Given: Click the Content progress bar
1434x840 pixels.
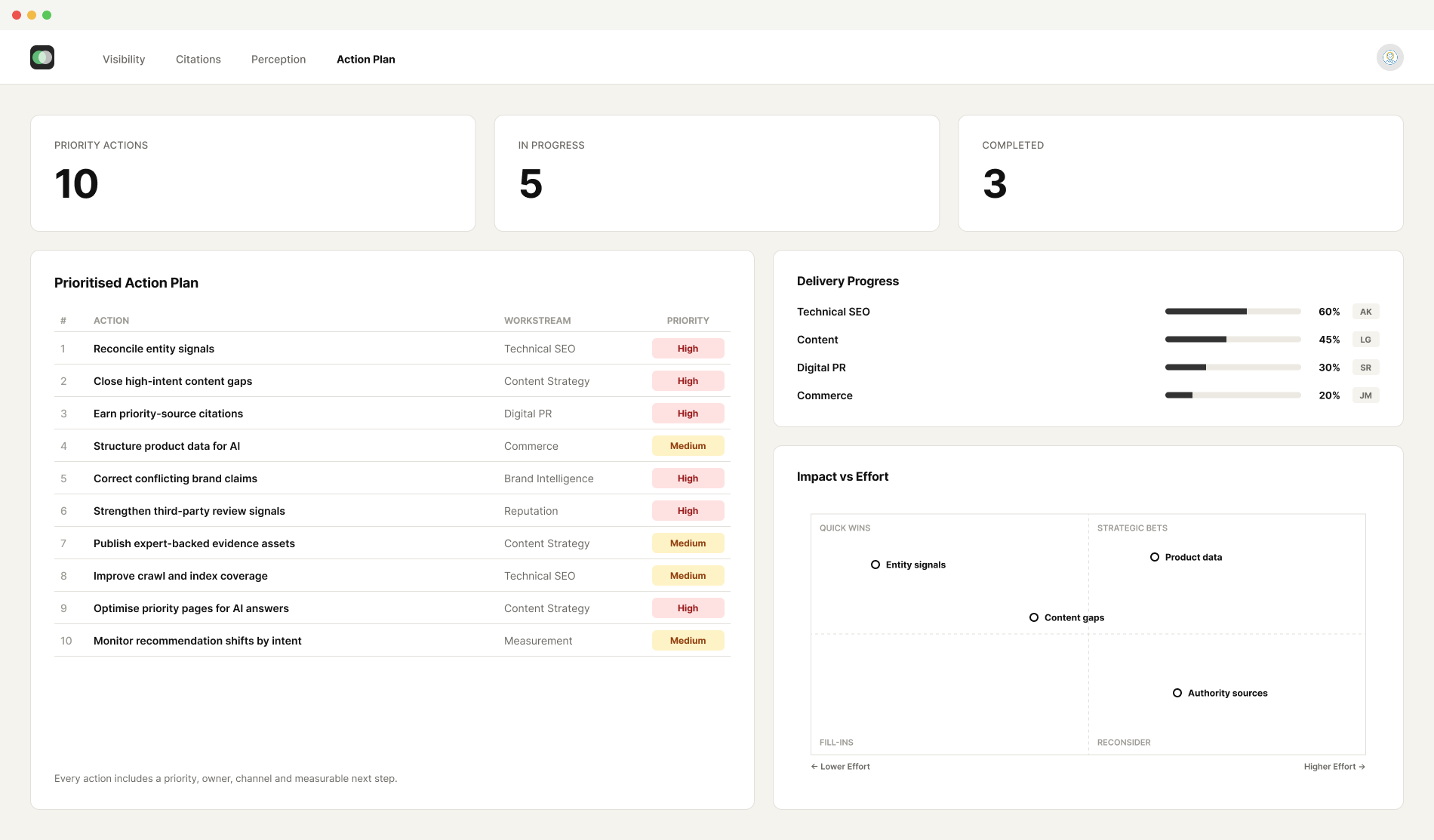Looking at the screenshot, I should point(1233,340).
